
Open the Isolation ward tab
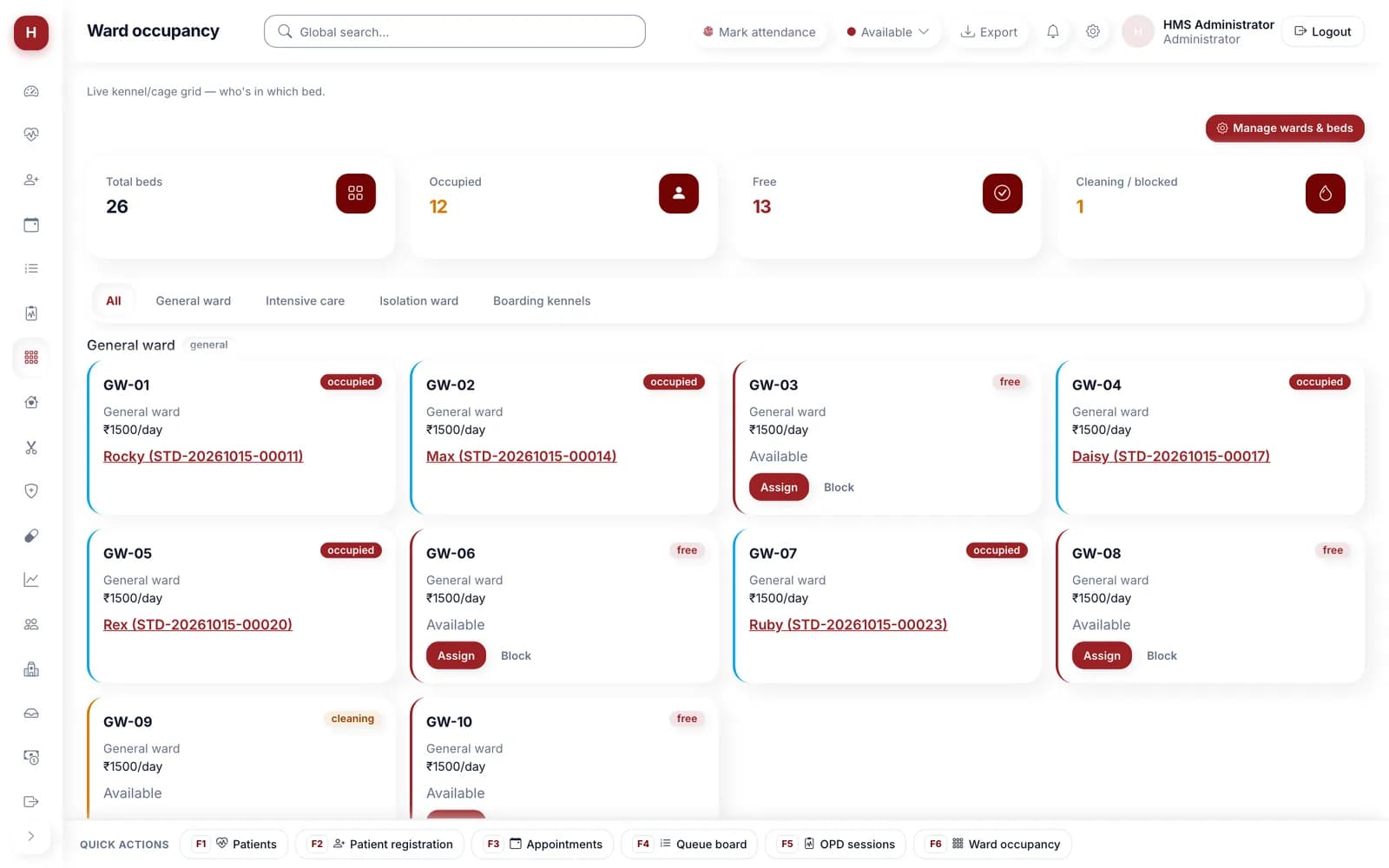418,301
